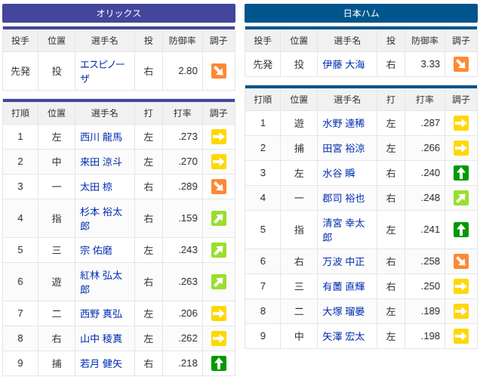Click the 2.80 ERA value
The width and height of the screenshot is (480, 380).
pos(188,71)
